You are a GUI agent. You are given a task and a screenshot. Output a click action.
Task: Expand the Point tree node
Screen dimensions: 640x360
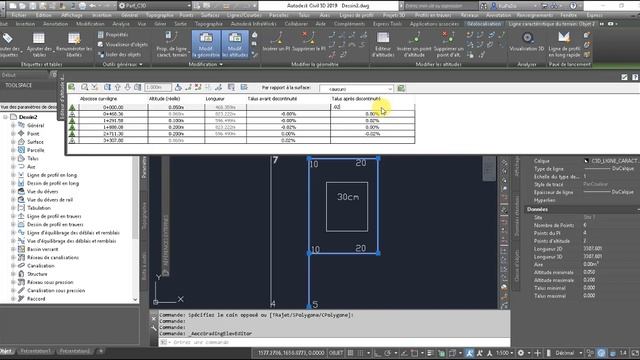pos(13,133)
